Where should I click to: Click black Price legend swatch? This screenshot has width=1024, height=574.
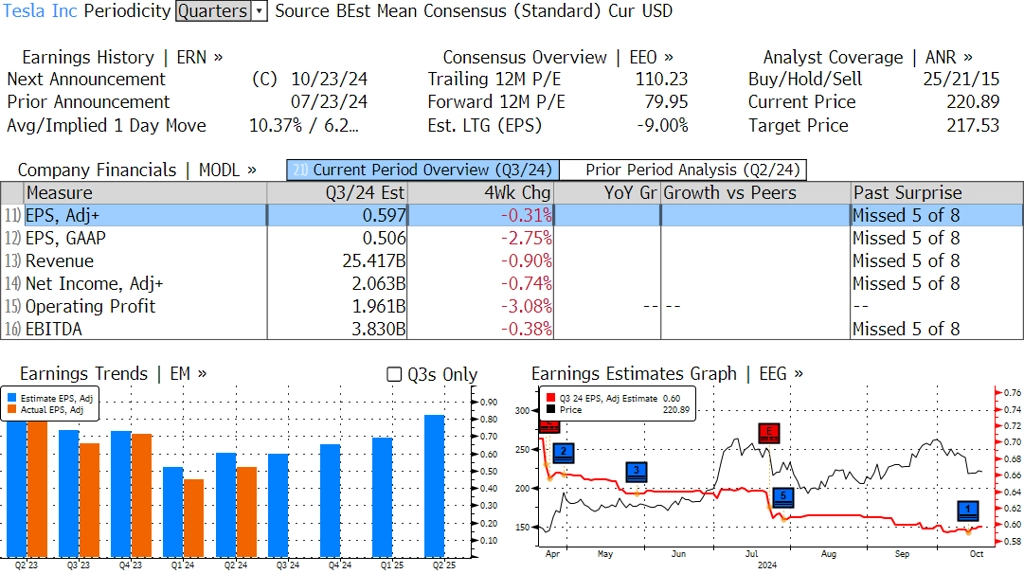[551, 409]
